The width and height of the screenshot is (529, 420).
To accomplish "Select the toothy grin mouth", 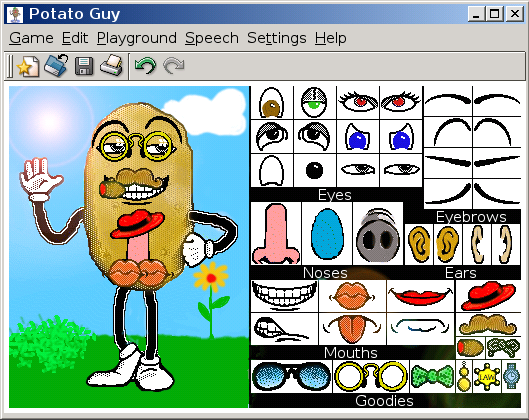I will (x=284, y=296).
